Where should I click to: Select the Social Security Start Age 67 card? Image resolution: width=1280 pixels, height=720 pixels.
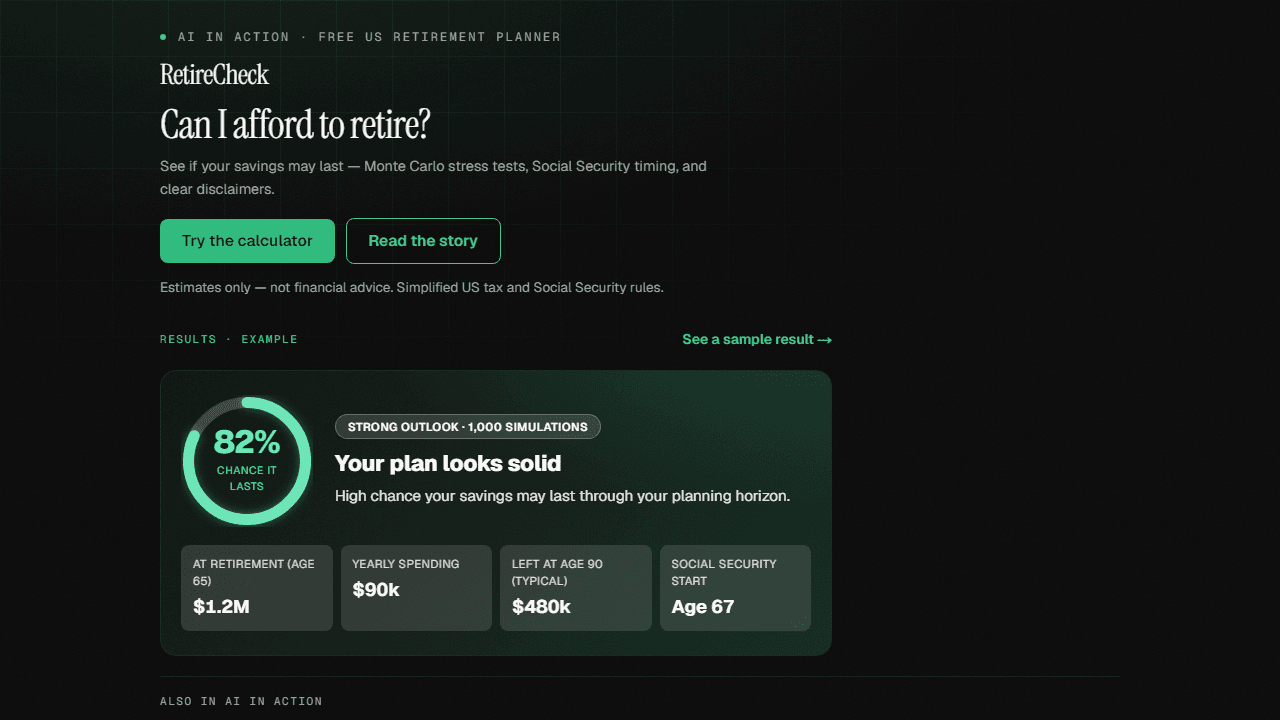(x=735, y=588)
